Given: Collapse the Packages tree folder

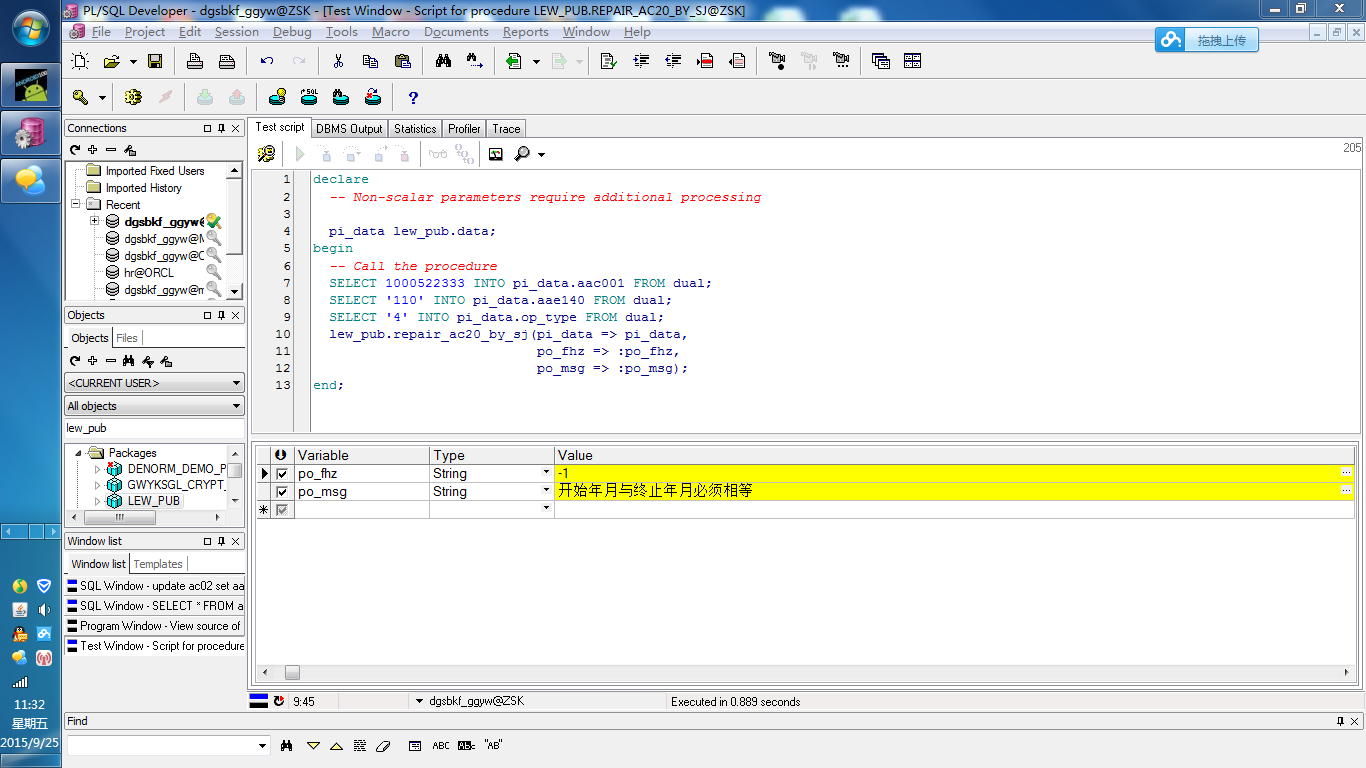Looking at the screenshot, I should [78, 453].
